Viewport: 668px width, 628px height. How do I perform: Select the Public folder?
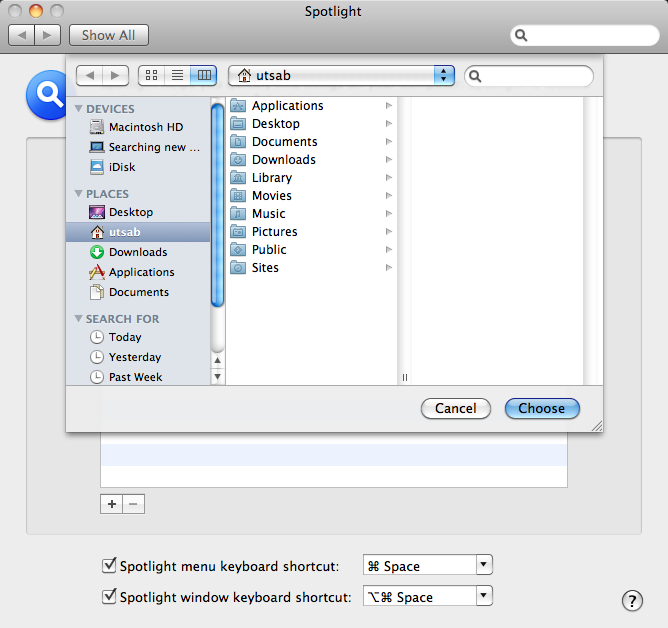[x=311, y=249]
